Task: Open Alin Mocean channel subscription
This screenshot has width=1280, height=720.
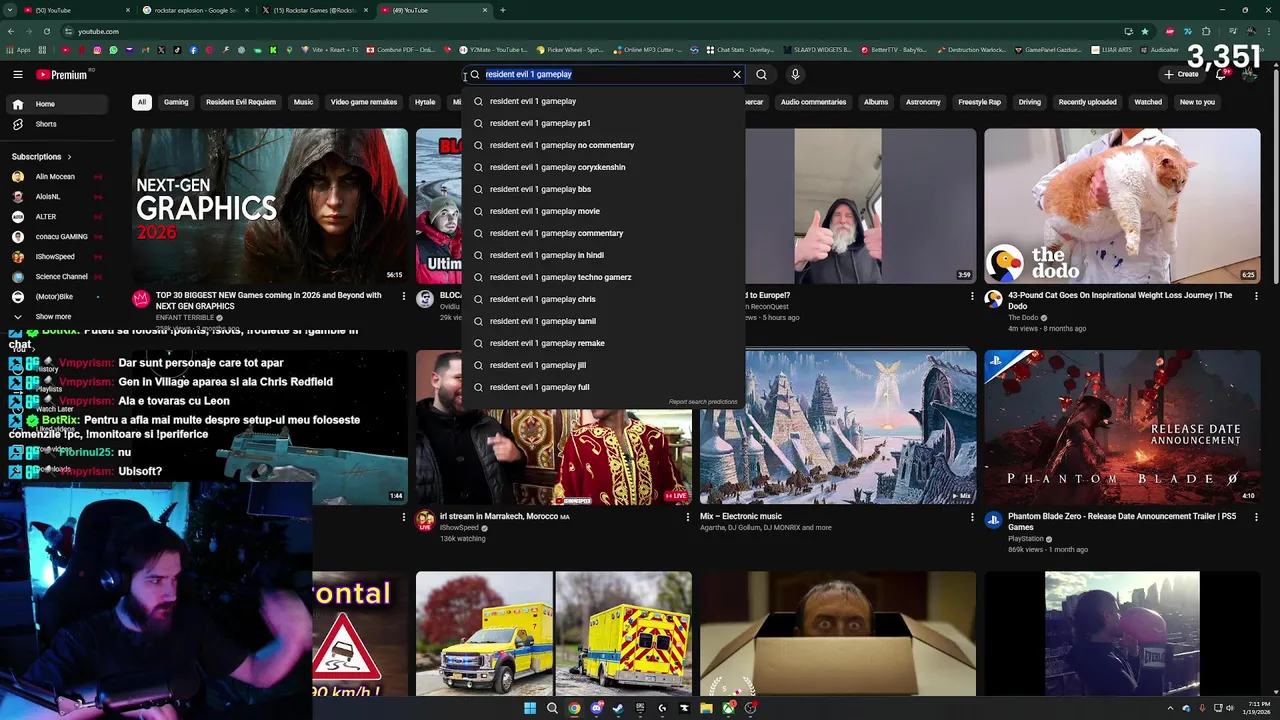Action: (55, 177)
